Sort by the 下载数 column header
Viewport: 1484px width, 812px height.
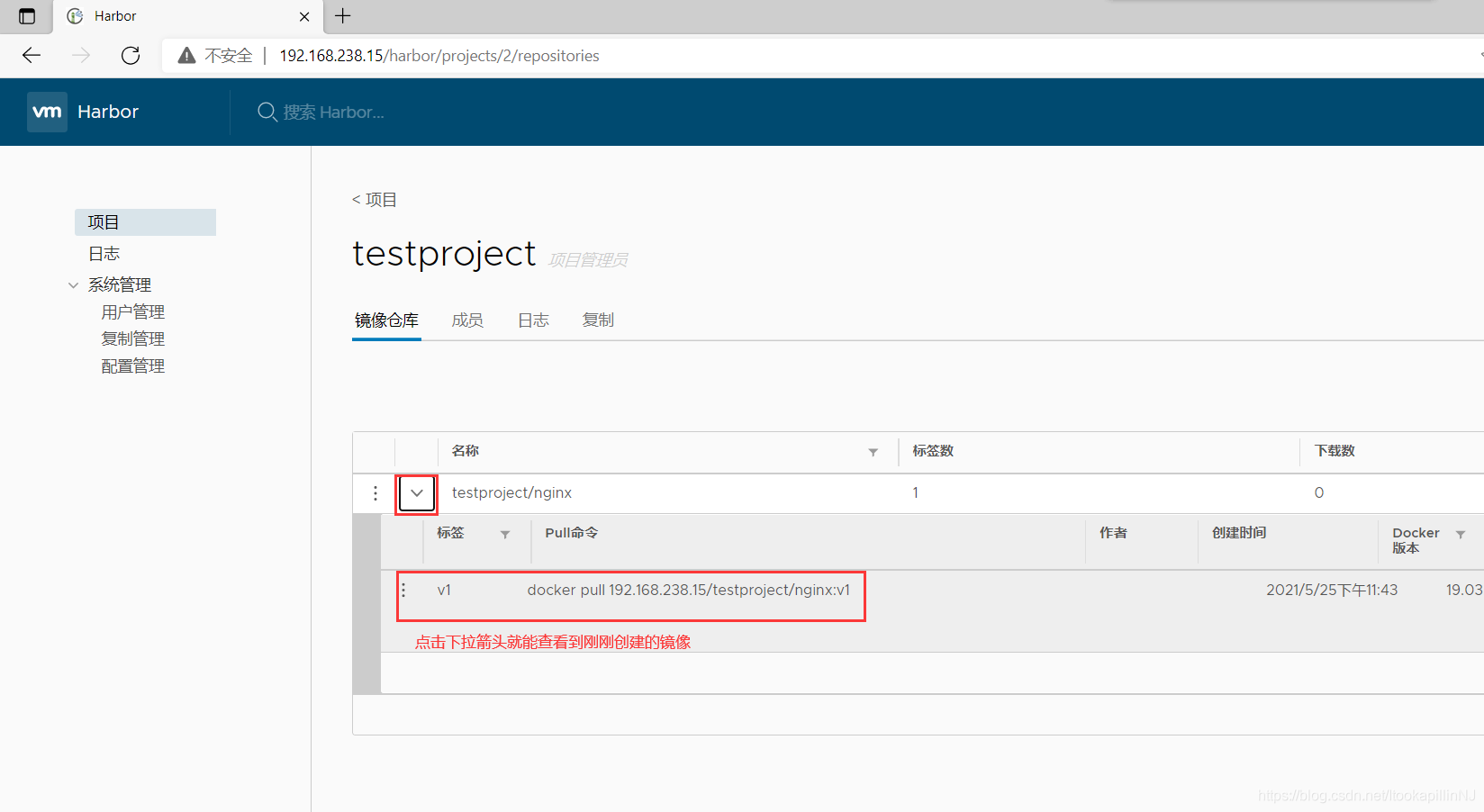tap(1335, 451)
